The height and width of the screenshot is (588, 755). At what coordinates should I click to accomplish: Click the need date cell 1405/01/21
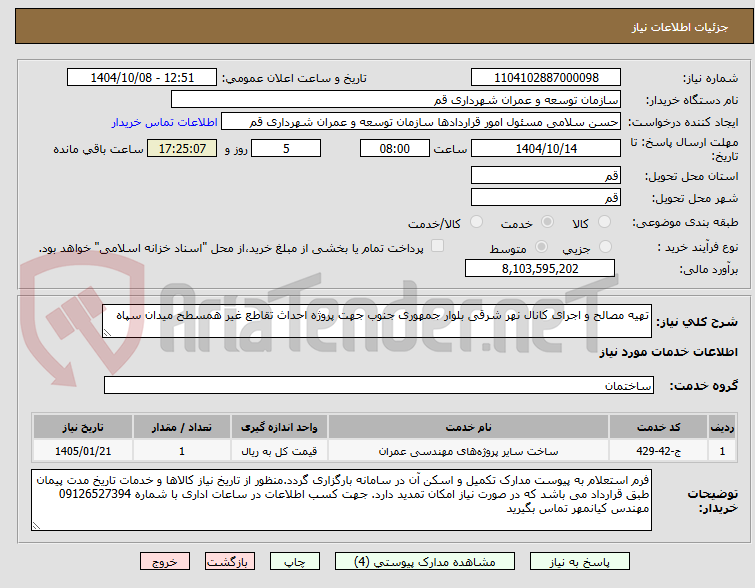83,451
